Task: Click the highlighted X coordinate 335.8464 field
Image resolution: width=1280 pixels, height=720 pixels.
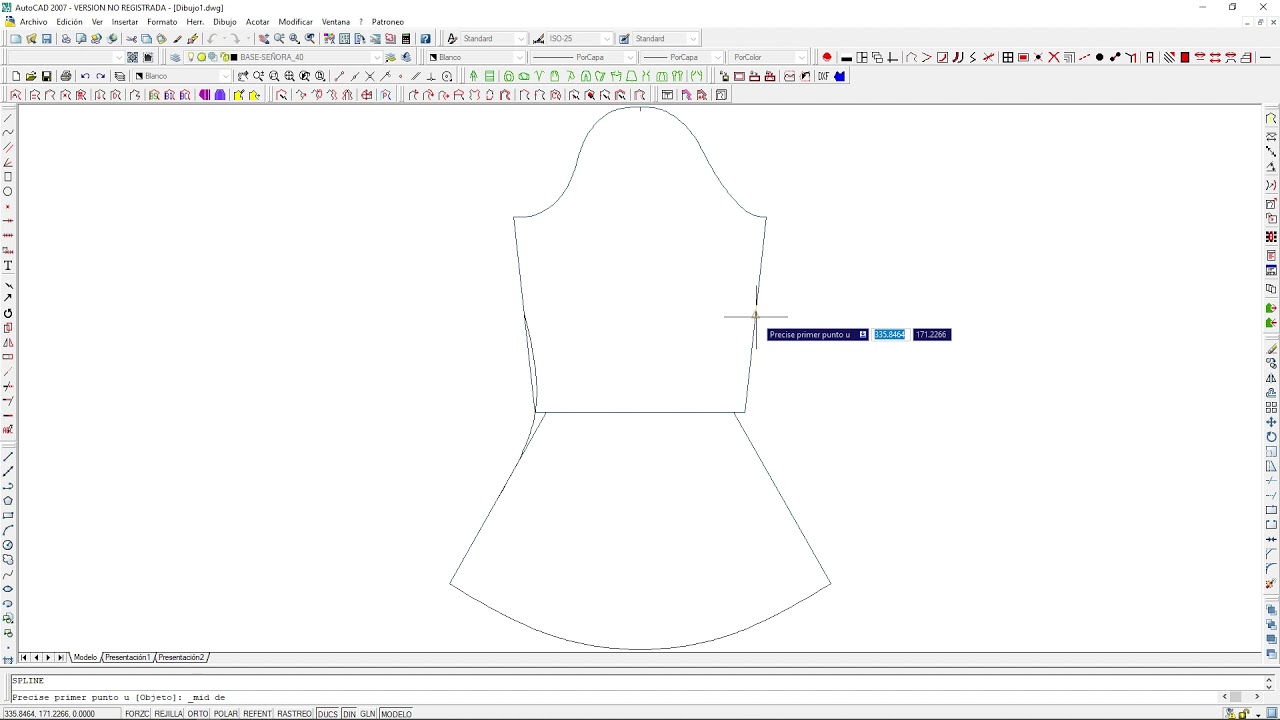Action: click(x=890, y=335)
